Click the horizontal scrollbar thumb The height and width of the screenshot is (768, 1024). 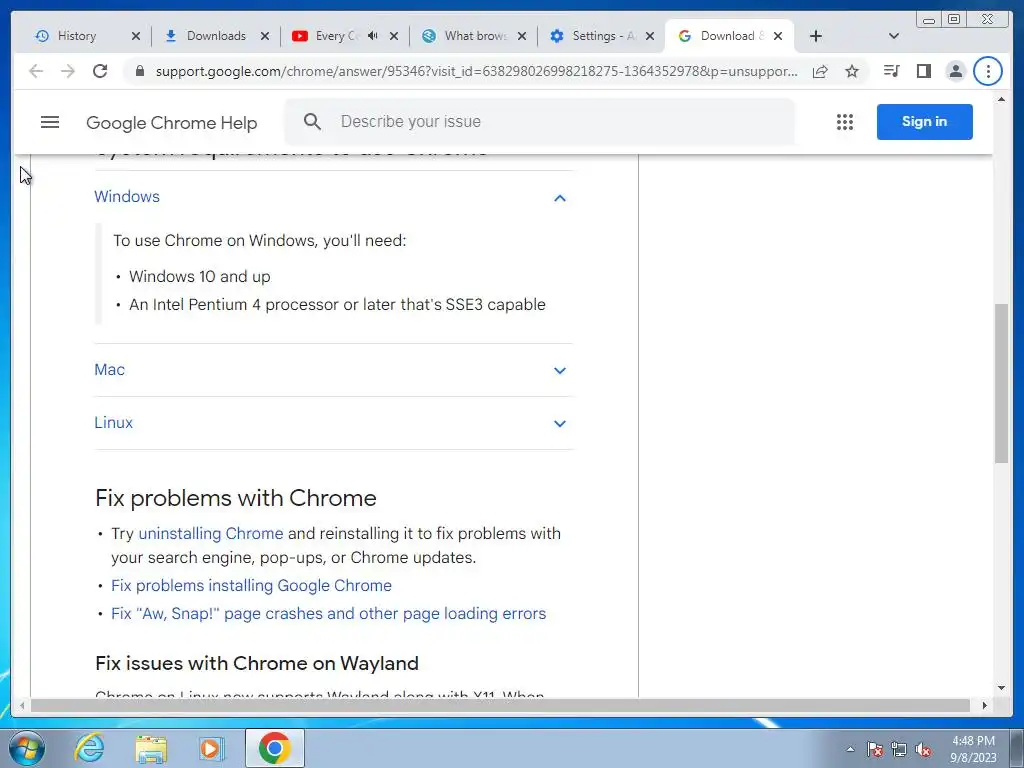click(x=500, y=705)
